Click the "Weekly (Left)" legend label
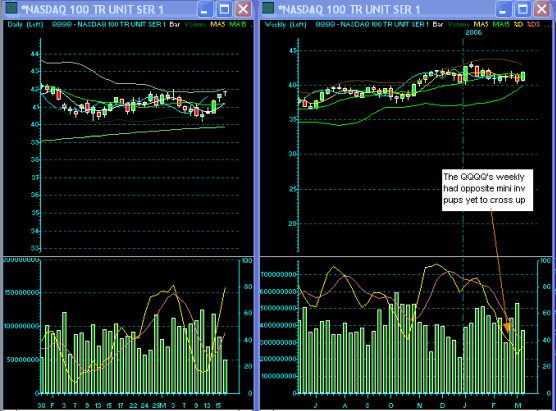 click(x=285, y=24)
